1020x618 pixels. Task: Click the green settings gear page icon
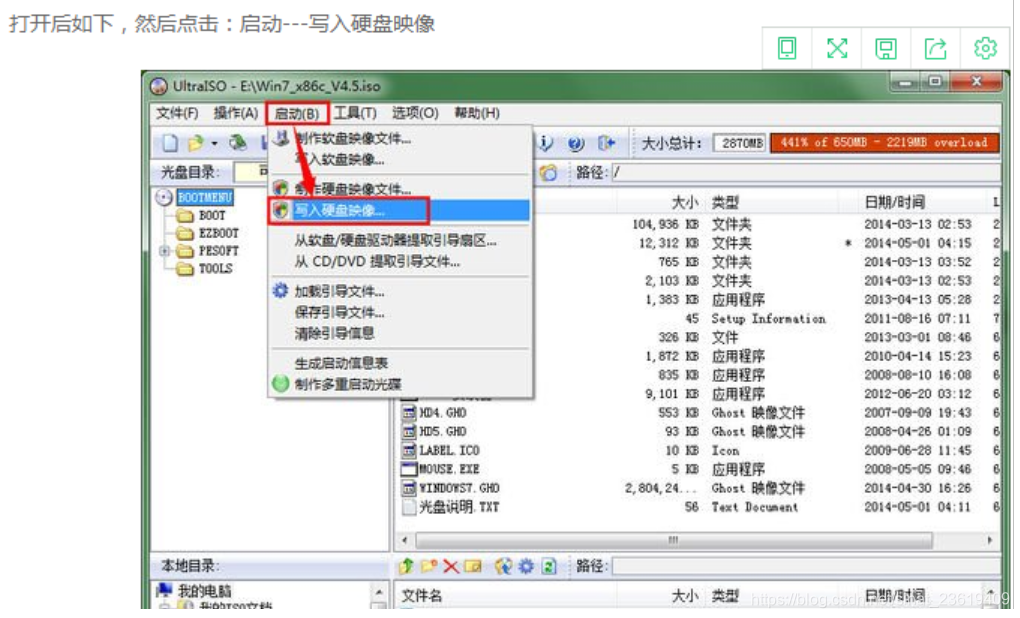[985, 48]
